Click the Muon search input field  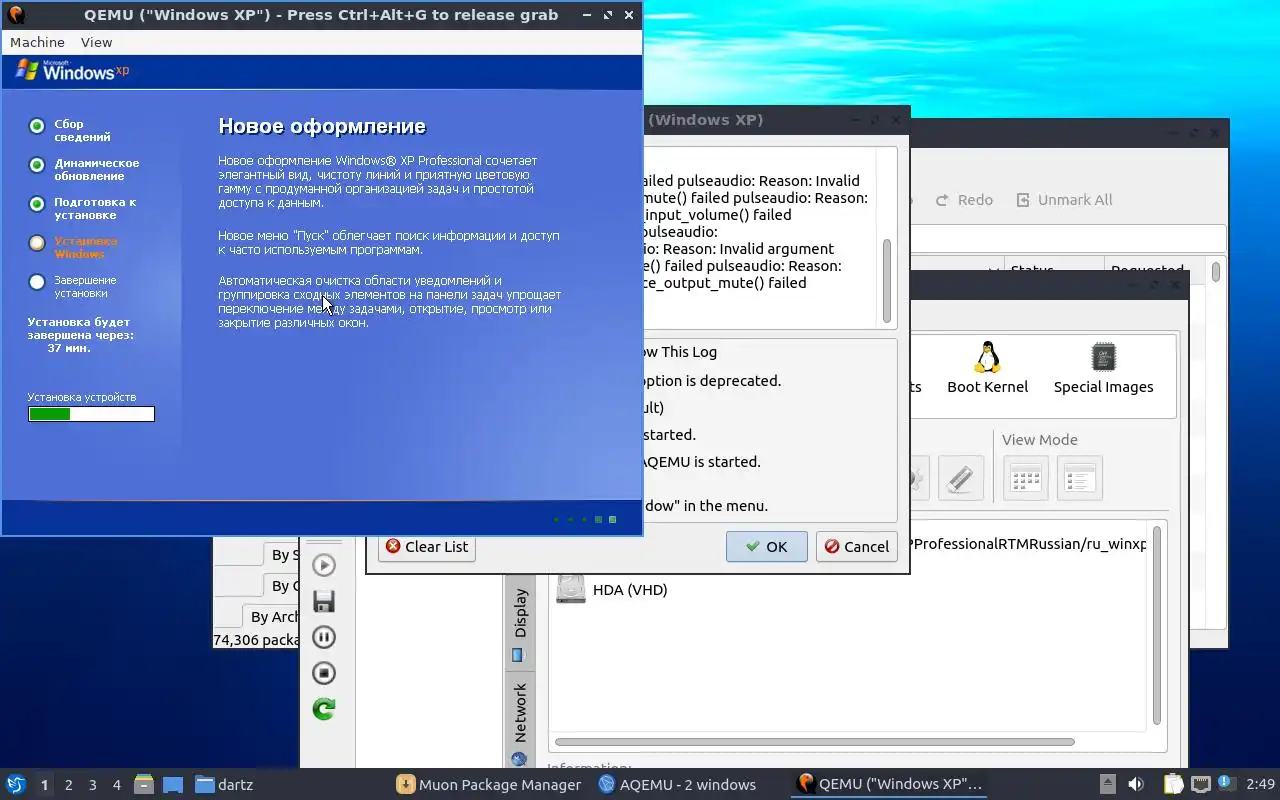click(1068, 238)
